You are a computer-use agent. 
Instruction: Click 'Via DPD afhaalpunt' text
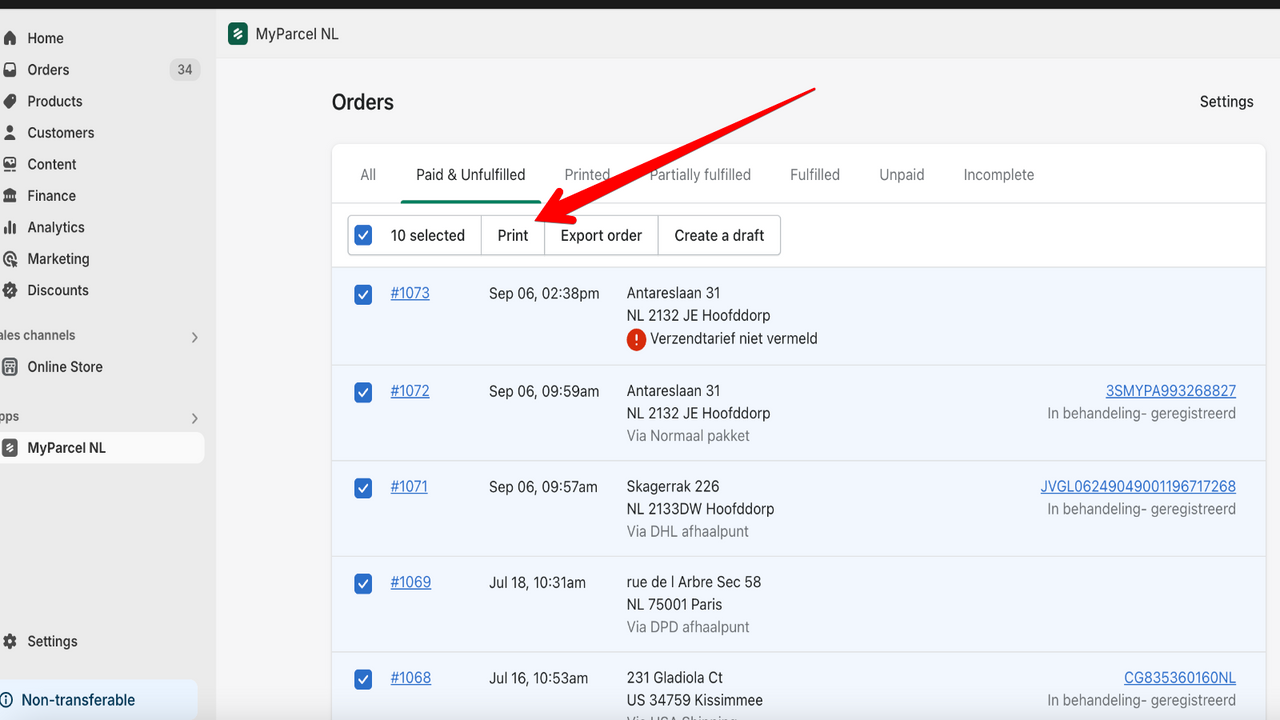point(688,628)
